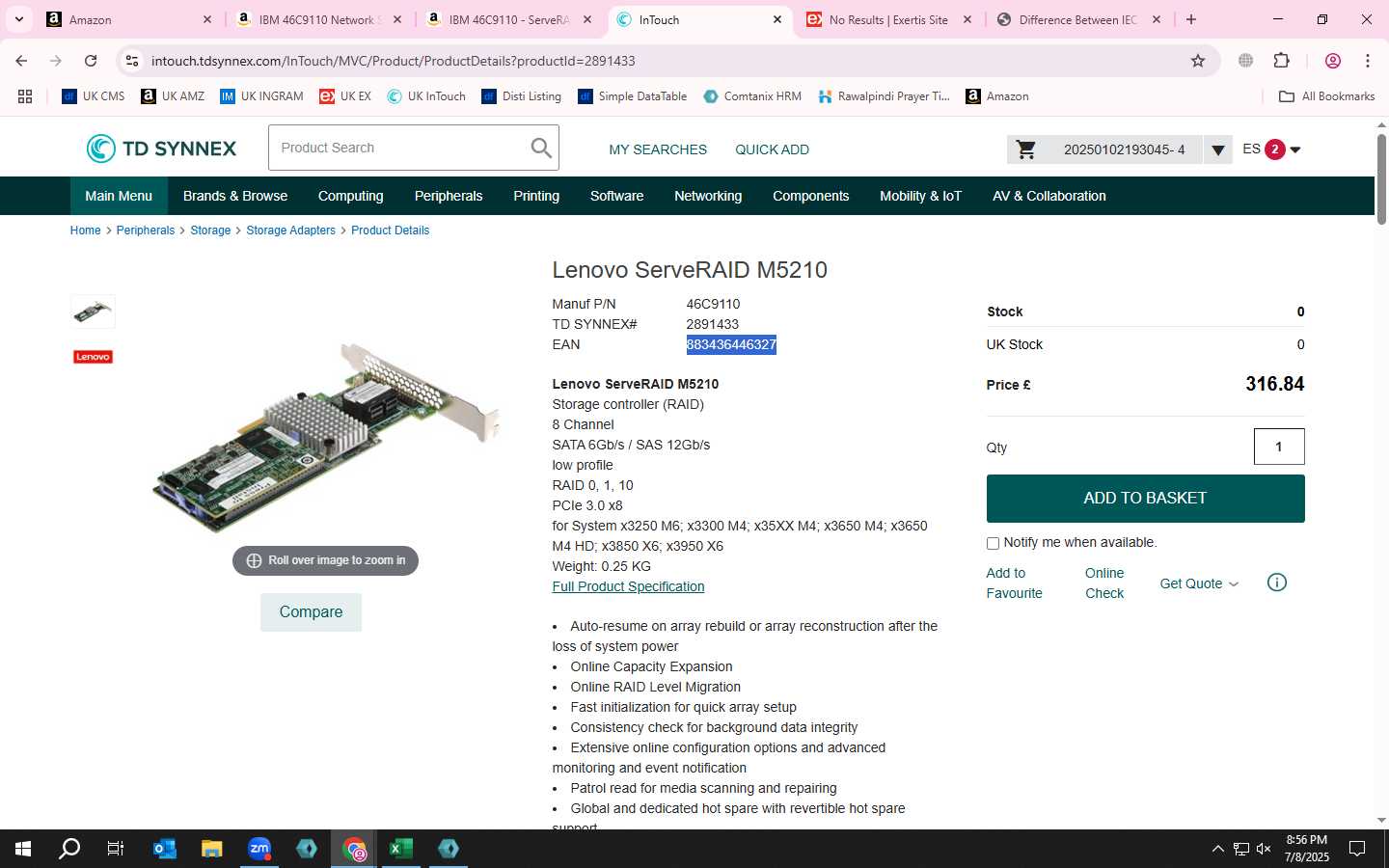Click the info circle icon beside Get Quote

[x=1276, y=583]
